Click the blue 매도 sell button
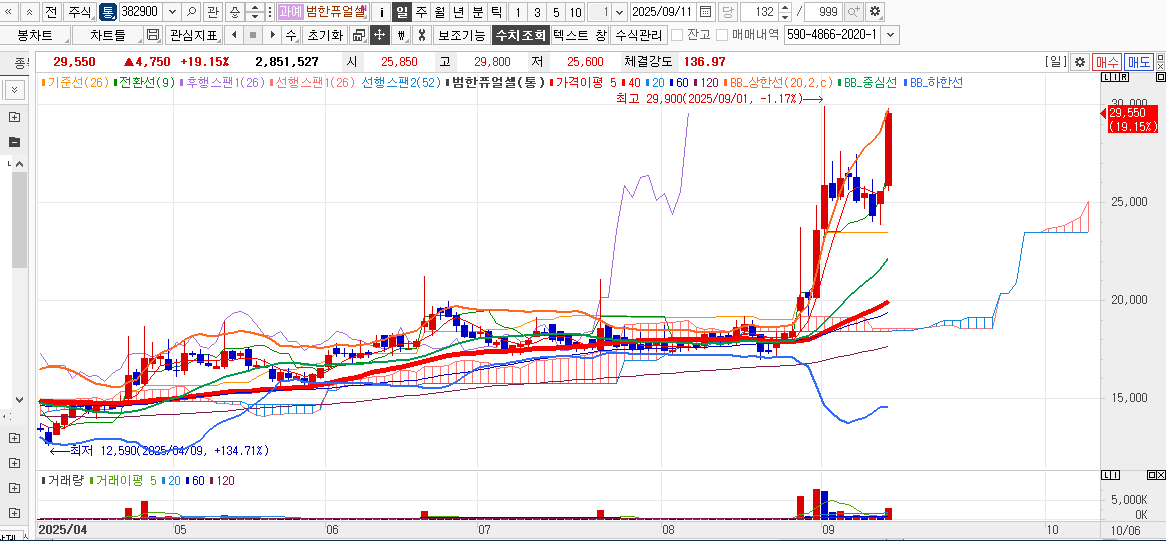 pyautogui.click(x=1139, y=62)
